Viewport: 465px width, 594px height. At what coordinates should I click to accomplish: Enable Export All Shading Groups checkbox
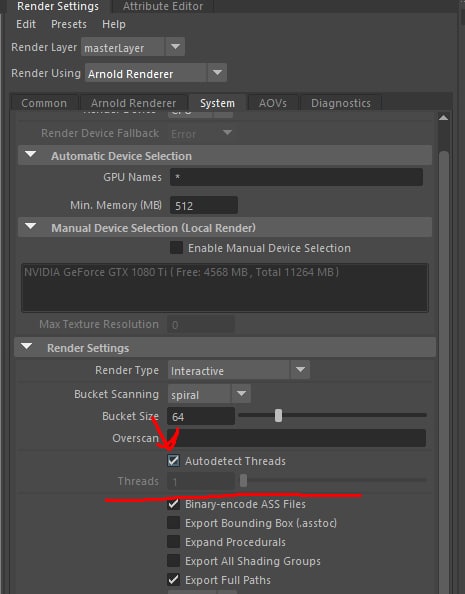tap(174, 561)
